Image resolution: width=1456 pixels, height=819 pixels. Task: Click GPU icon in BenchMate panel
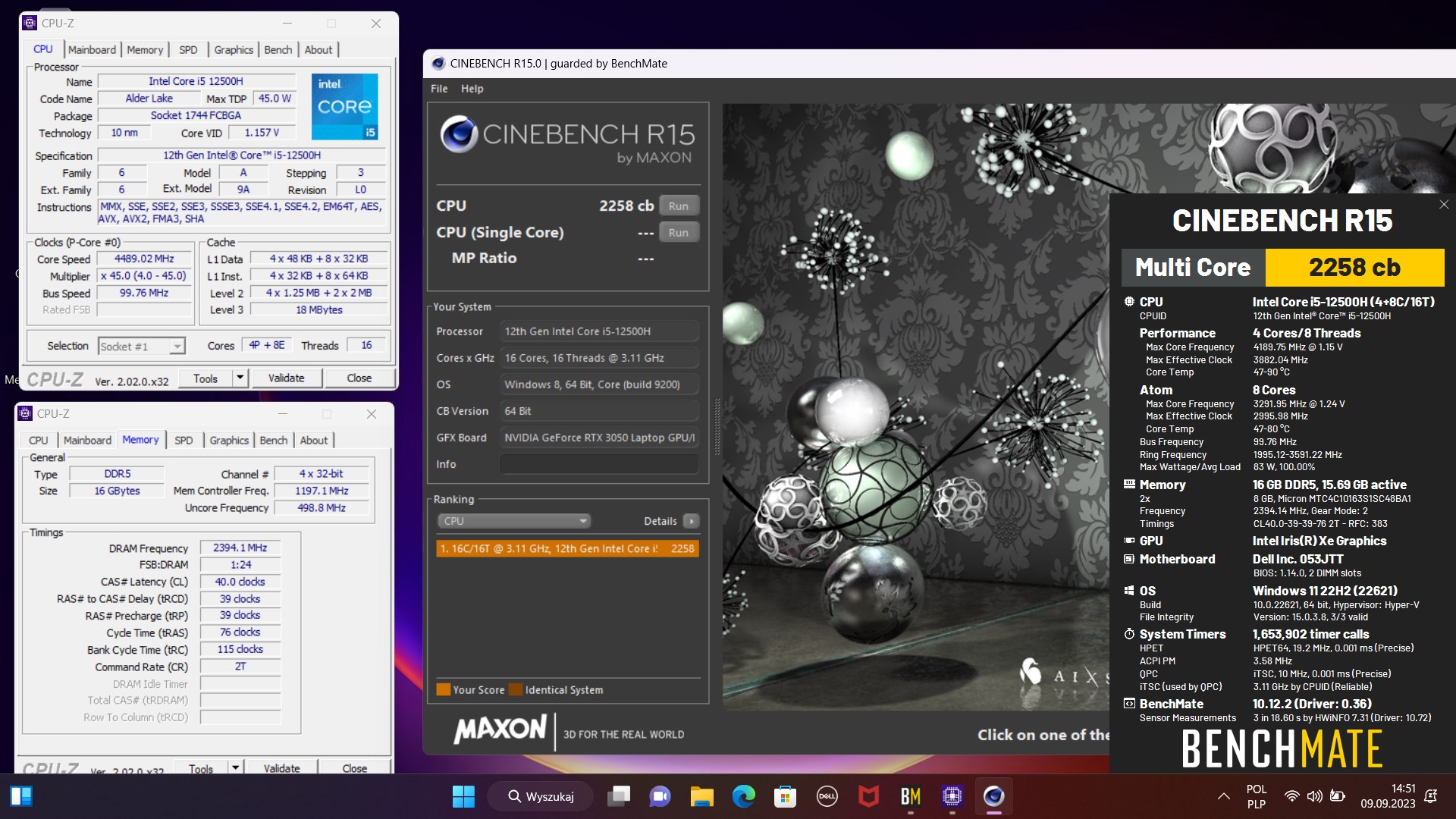click(1129, 541)
